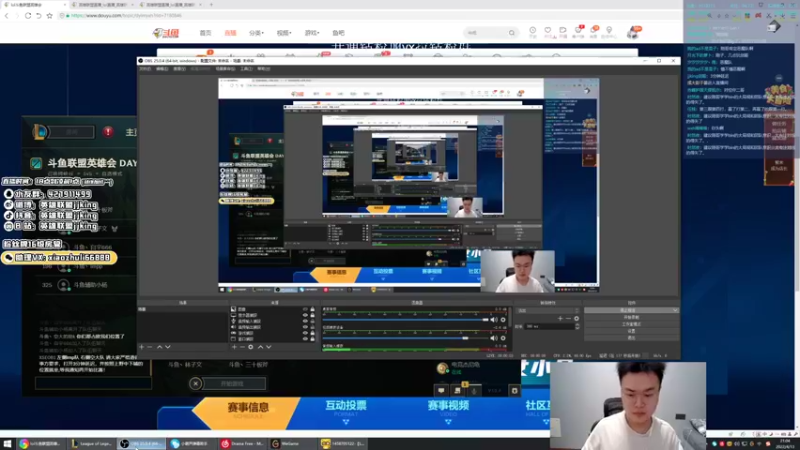800x450 pixels.
Task: Add a new source in OBS sources panel
Action: tap(234, 347)
